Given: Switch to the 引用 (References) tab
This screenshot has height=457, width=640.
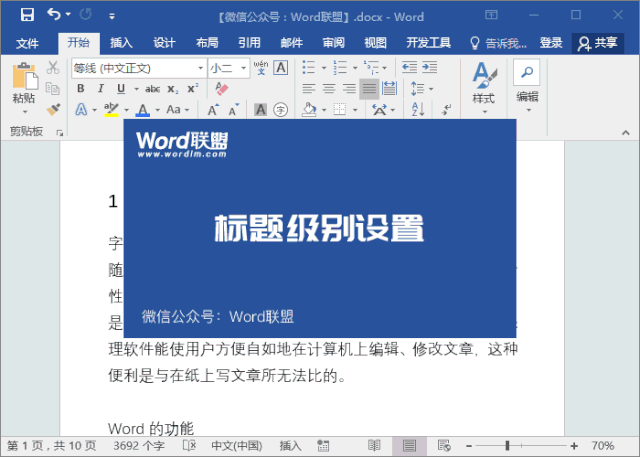Looking at the screenshot, I should coord(249,43).
